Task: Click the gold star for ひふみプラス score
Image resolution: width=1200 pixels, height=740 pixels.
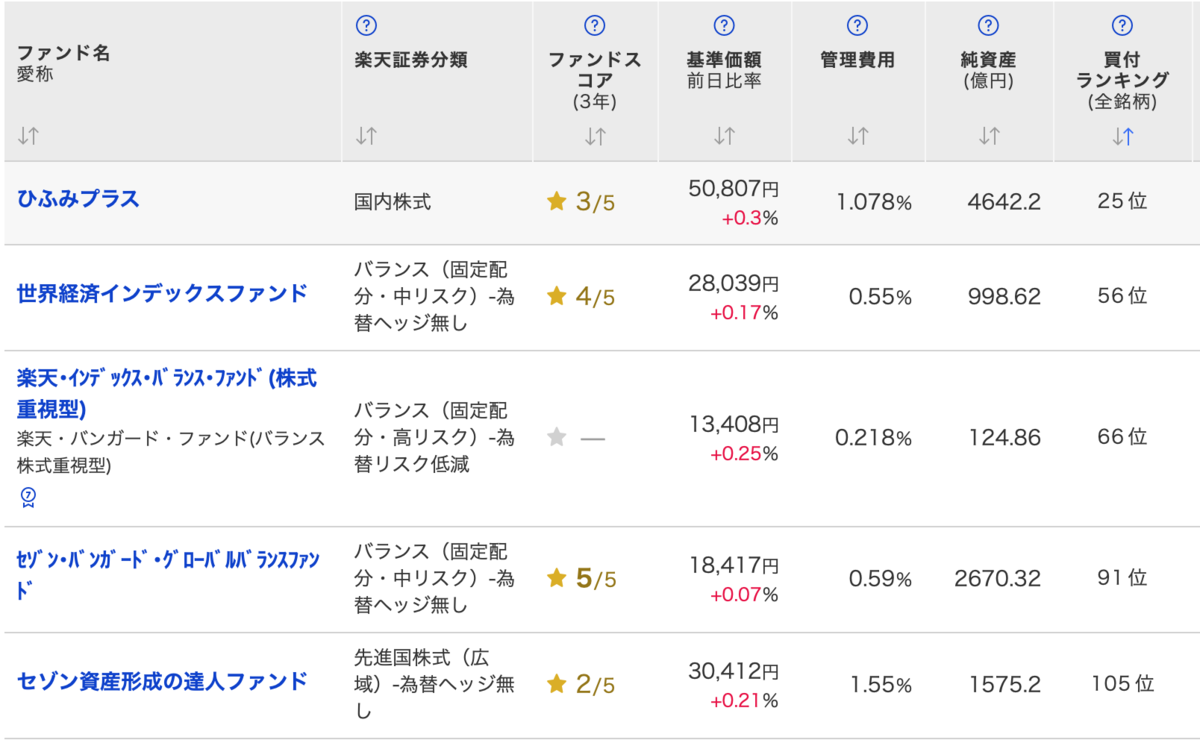Action: pos(557,202)
